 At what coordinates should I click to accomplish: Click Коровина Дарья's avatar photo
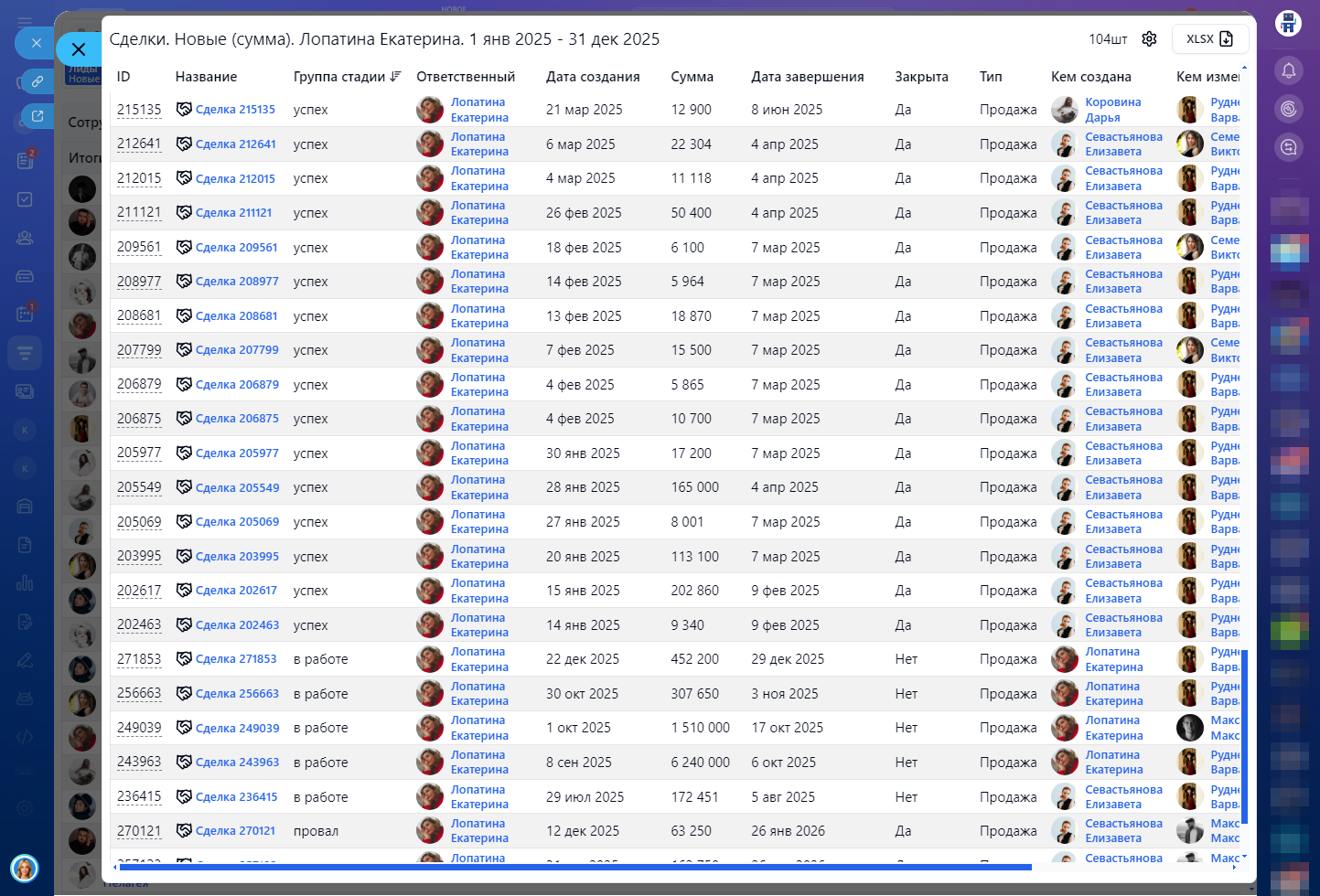[x=1065, y=110]
